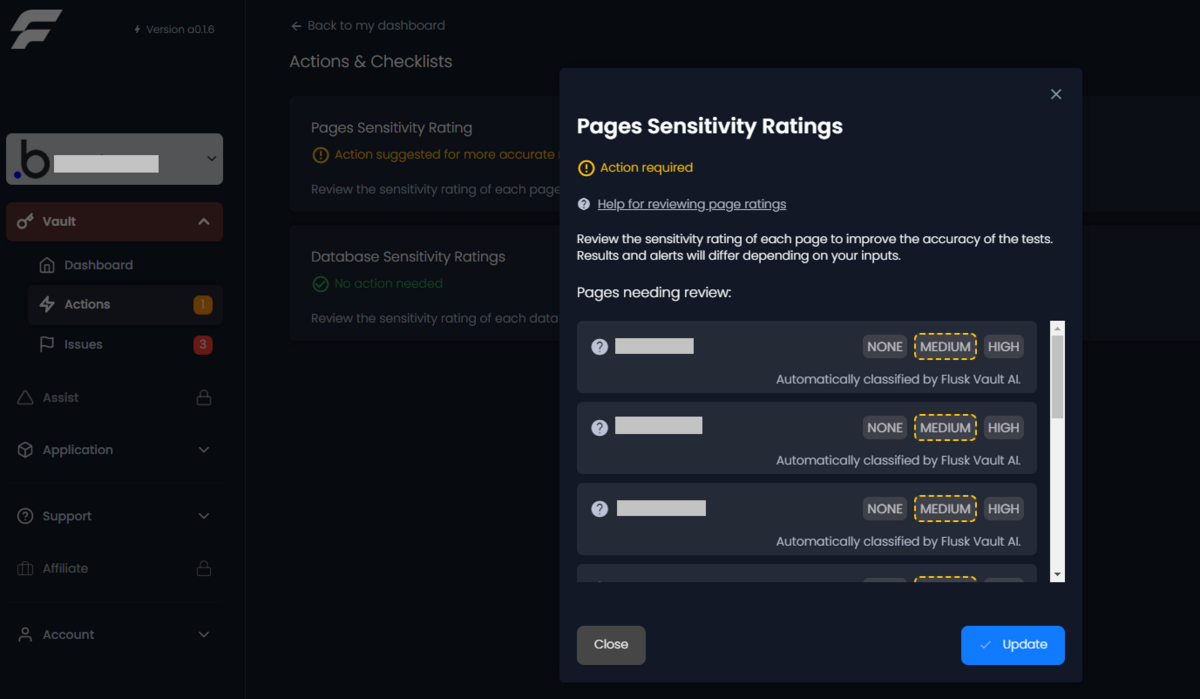Click the Flusk logo in top-left
1200x699 pixels.
[x=36, y=29]
